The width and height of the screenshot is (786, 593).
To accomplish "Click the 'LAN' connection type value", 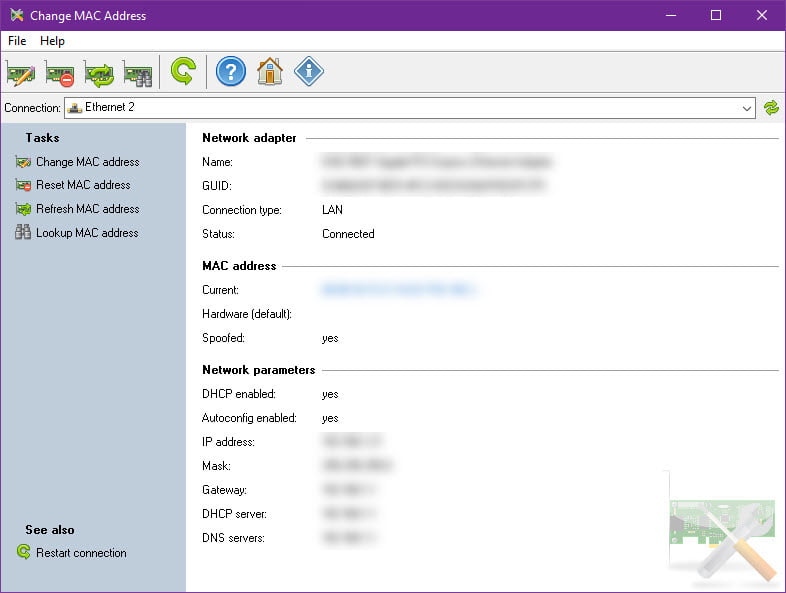I will click(x=332, y=210).
